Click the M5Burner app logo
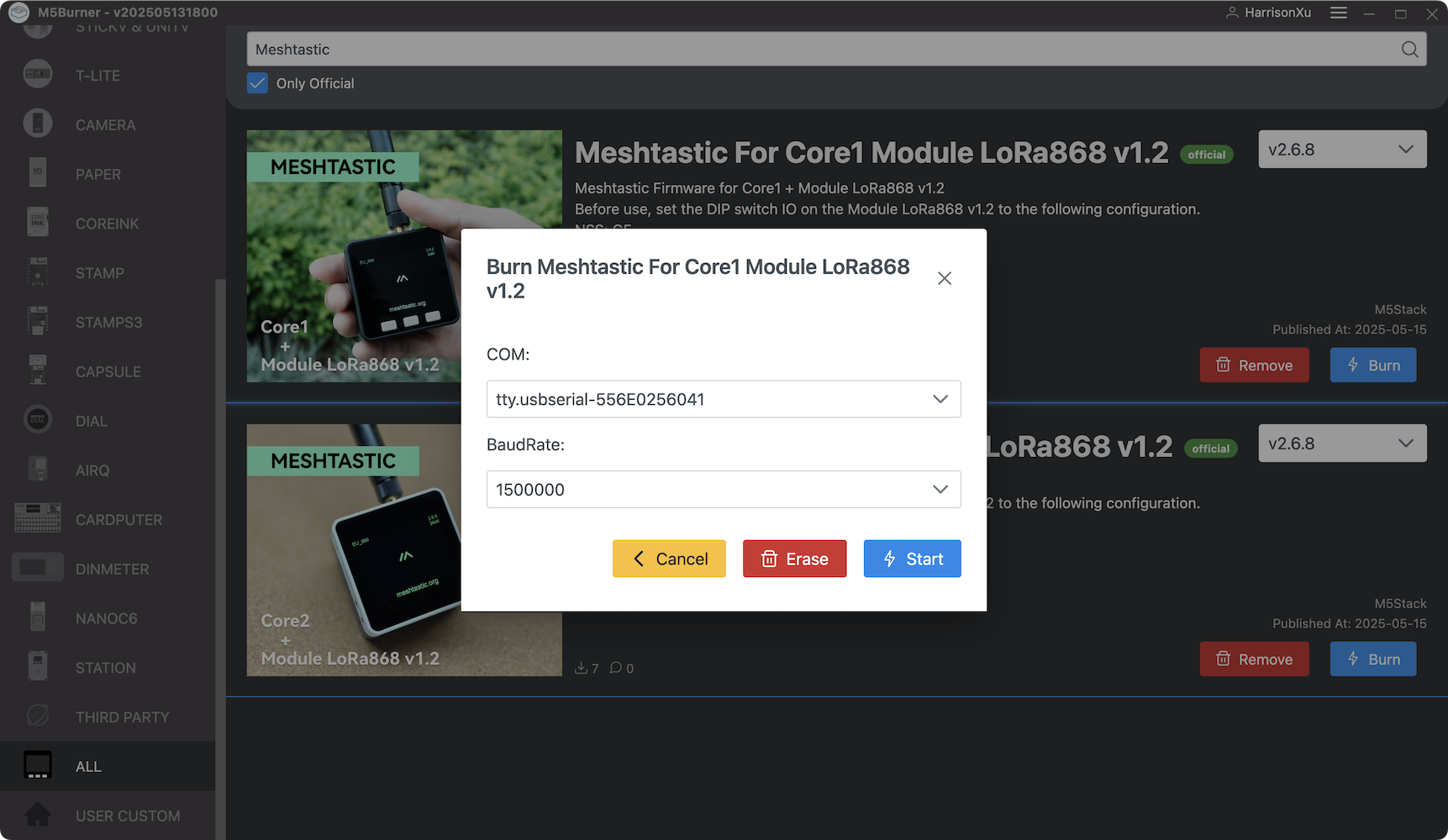1448x840 pixels. pyautogui.click(x=18, y=13)
